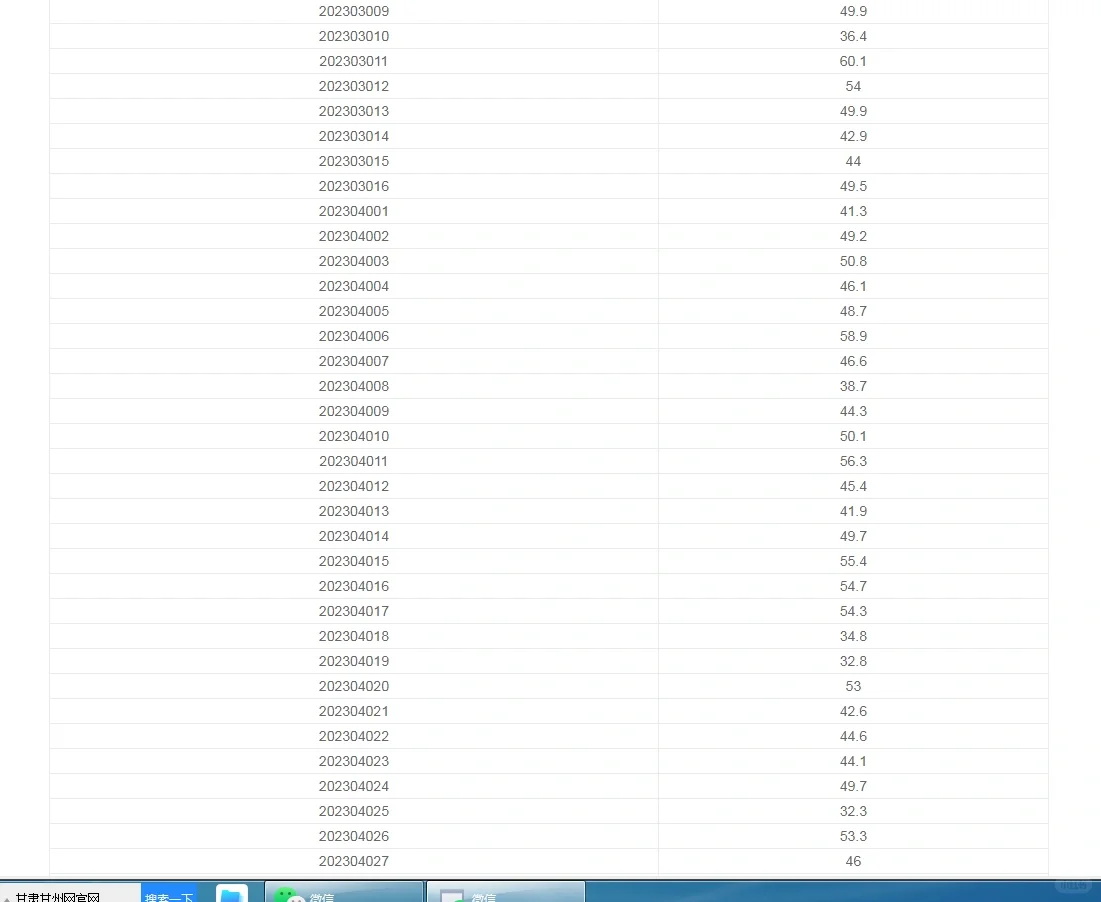Click score 56.3 in row 202304011
The image size is (1101, 902).
click(x=853, y=461)
